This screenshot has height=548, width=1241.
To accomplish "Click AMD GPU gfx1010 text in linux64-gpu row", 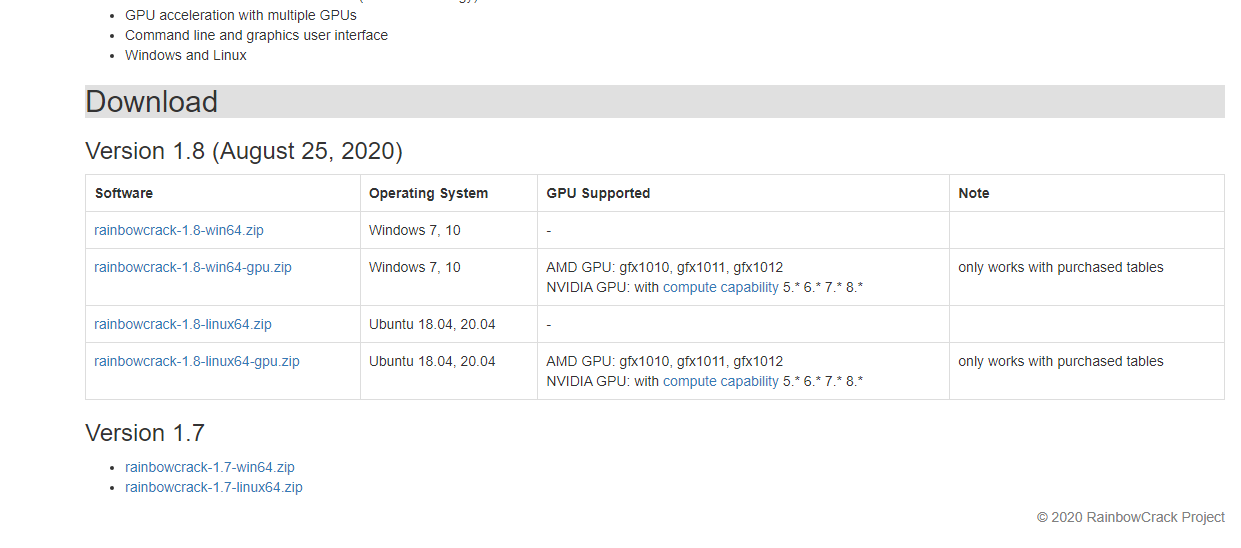I will click(x=665, y=361).
